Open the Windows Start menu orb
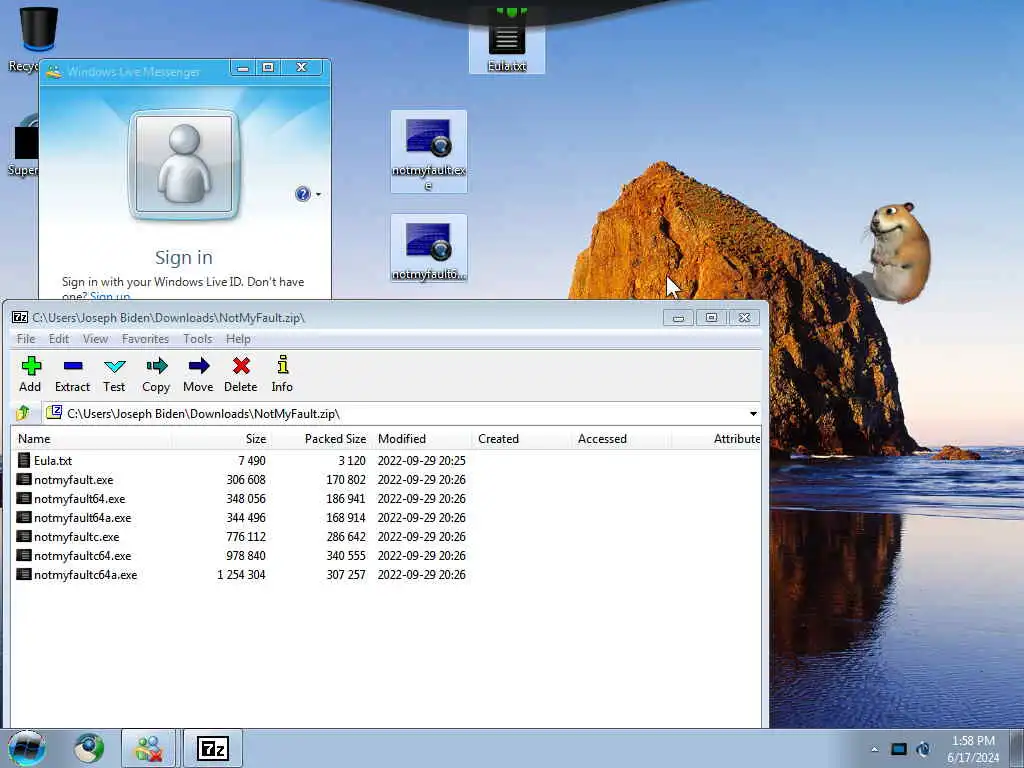Image resolution: width=1024 pixels, height=768 pixels. 27,748
